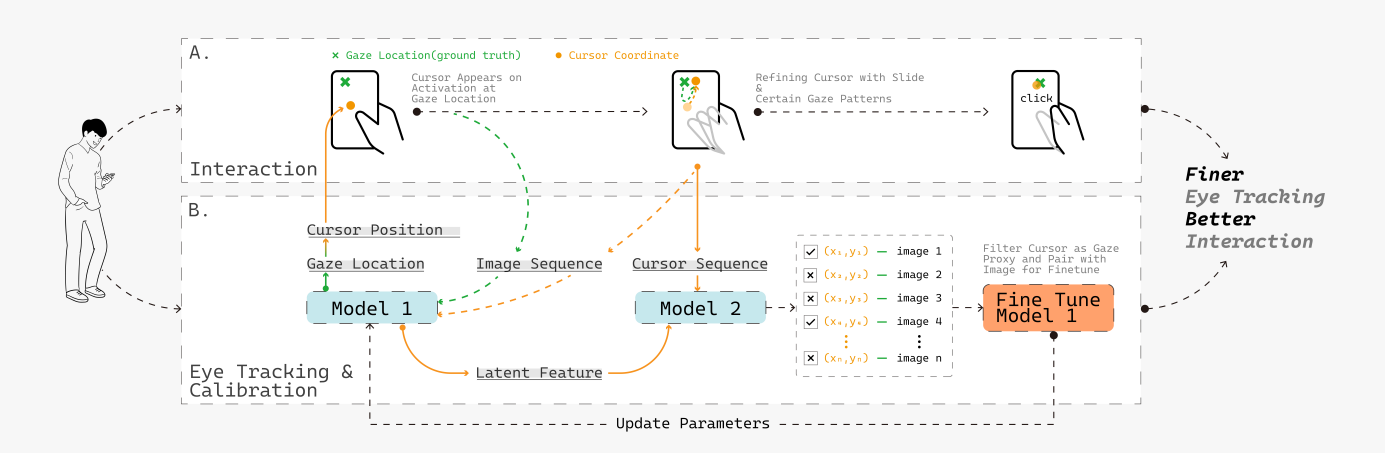Viewport: 1385px width, 453px height.
Task: Click the orange dot in the legend
Action: coord(558,55)
